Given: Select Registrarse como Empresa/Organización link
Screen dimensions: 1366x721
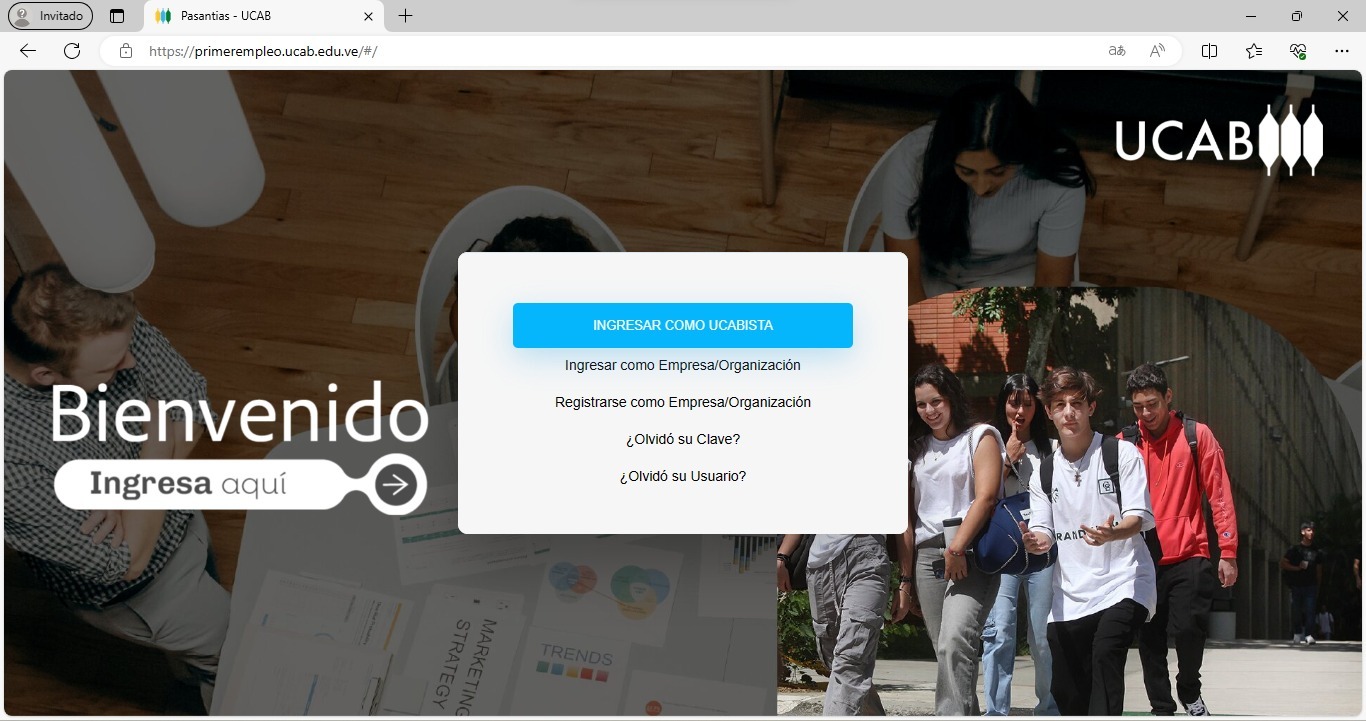Looking at the screenshot, I should (682, 402).
